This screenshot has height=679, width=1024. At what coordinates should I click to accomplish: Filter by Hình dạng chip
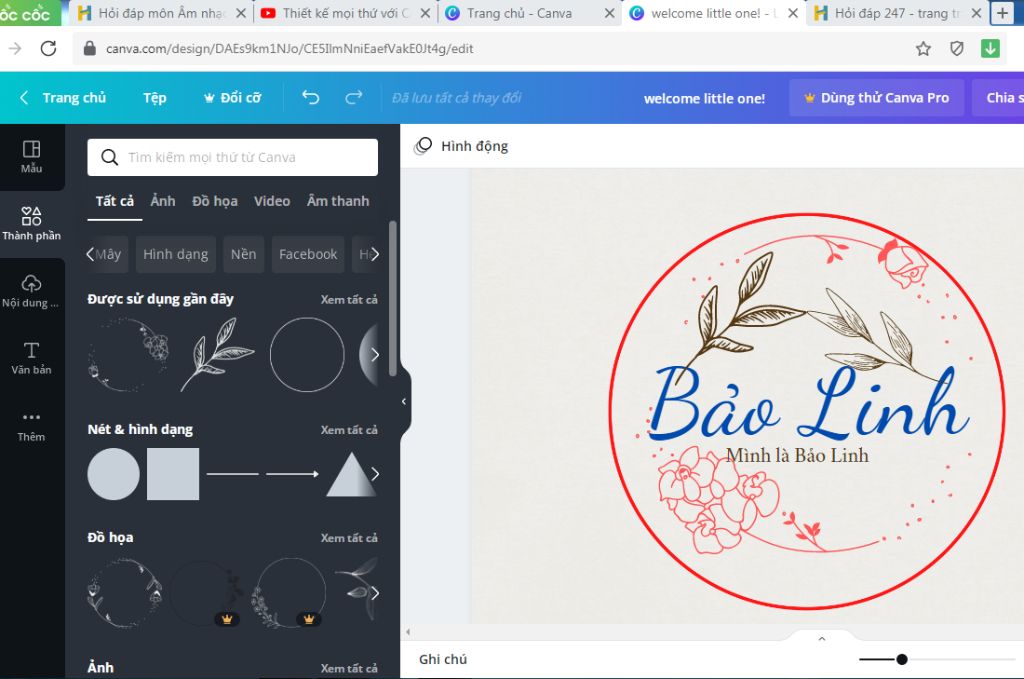pyautogui.click(x=176, y=254)
